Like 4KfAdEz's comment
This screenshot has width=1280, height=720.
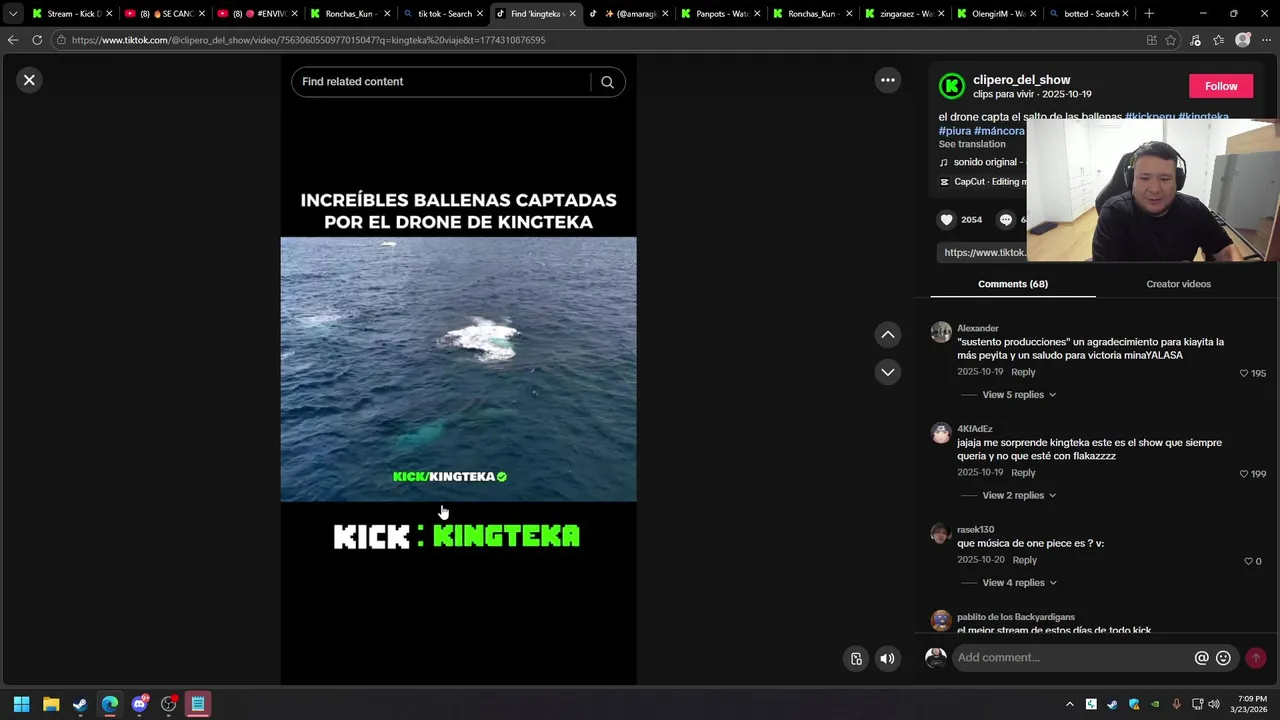pos(1244,474)
